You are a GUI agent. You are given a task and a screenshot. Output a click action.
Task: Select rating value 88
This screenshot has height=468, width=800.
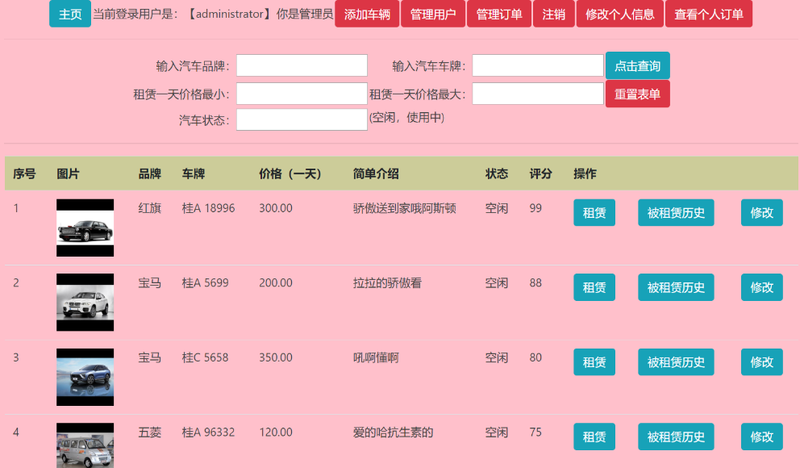[x=536, y=283]
